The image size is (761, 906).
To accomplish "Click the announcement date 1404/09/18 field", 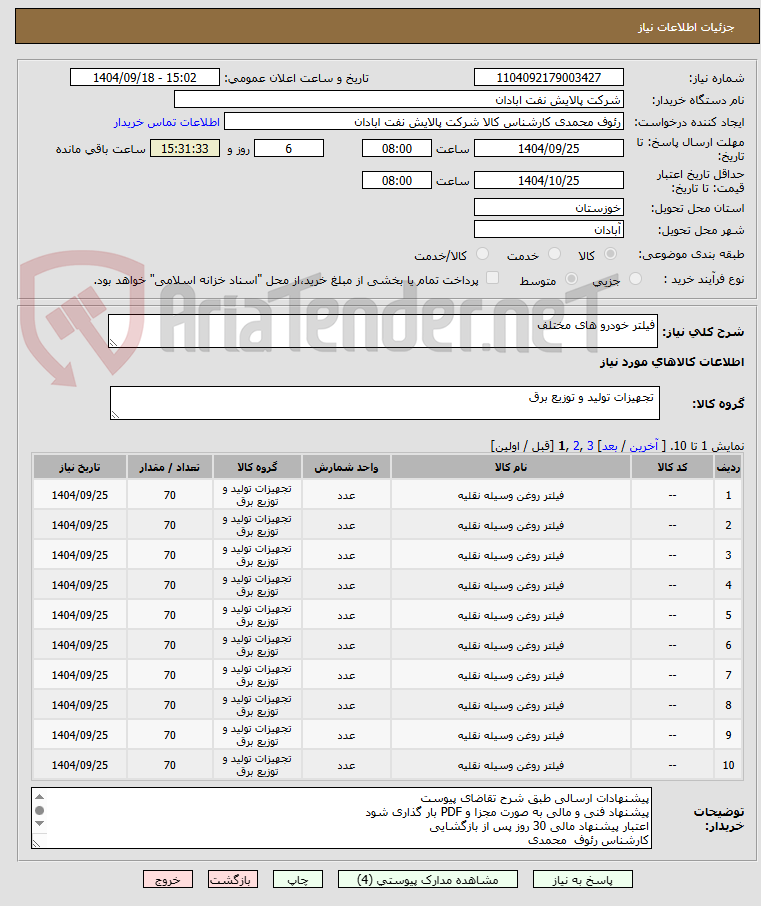I will [144, 77].
